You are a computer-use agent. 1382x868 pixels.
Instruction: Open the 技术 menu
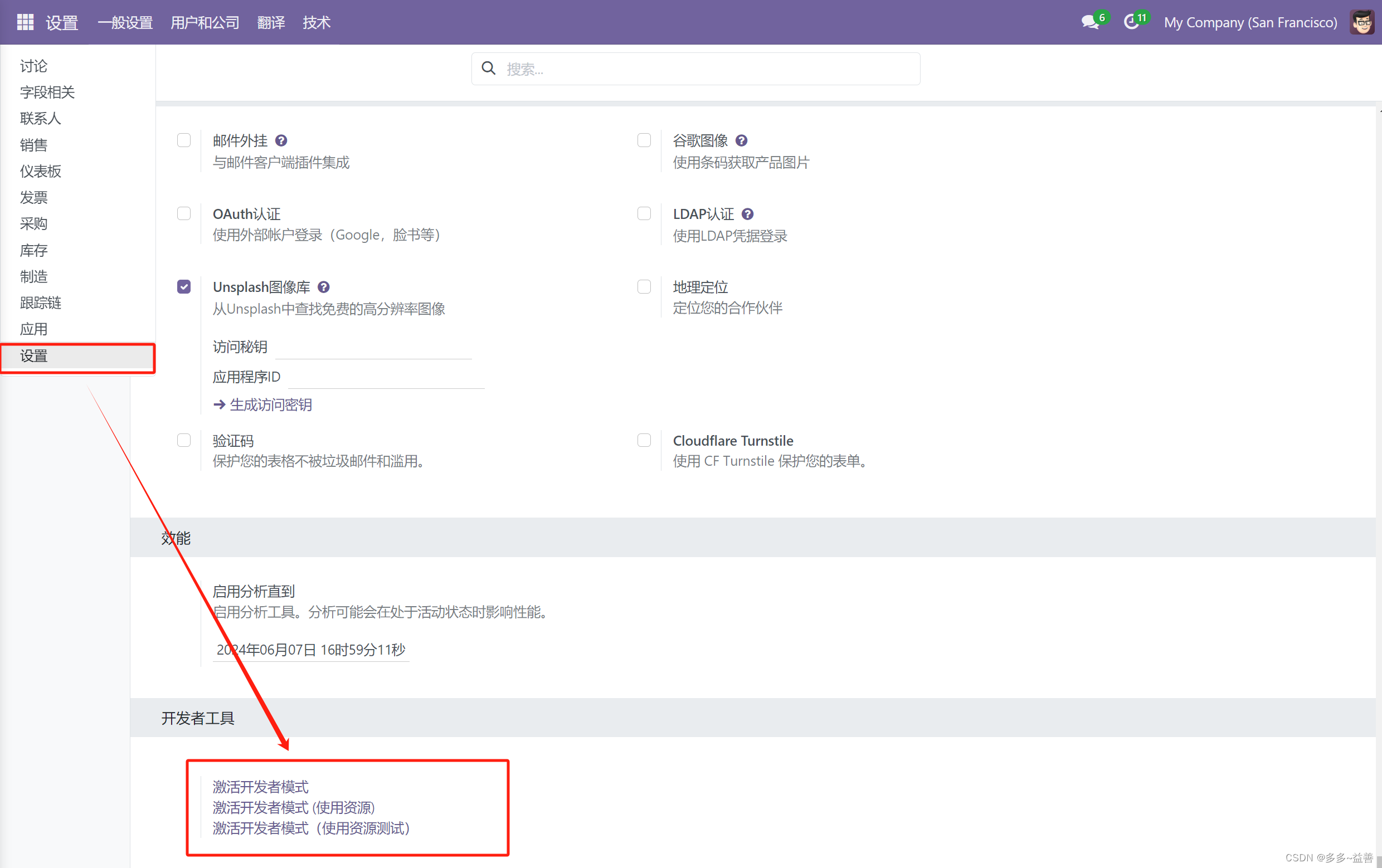click(316, 22)
